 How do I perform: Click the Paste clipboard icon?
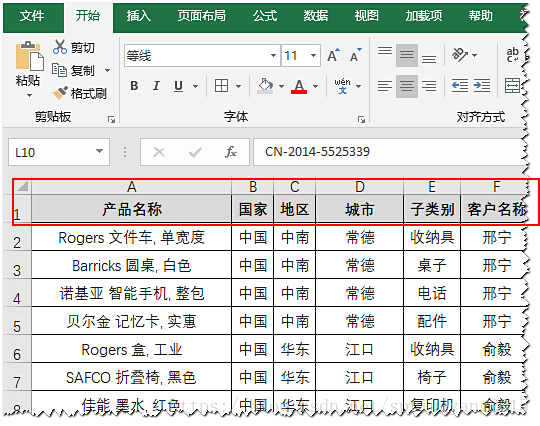[x=29, y=56]
